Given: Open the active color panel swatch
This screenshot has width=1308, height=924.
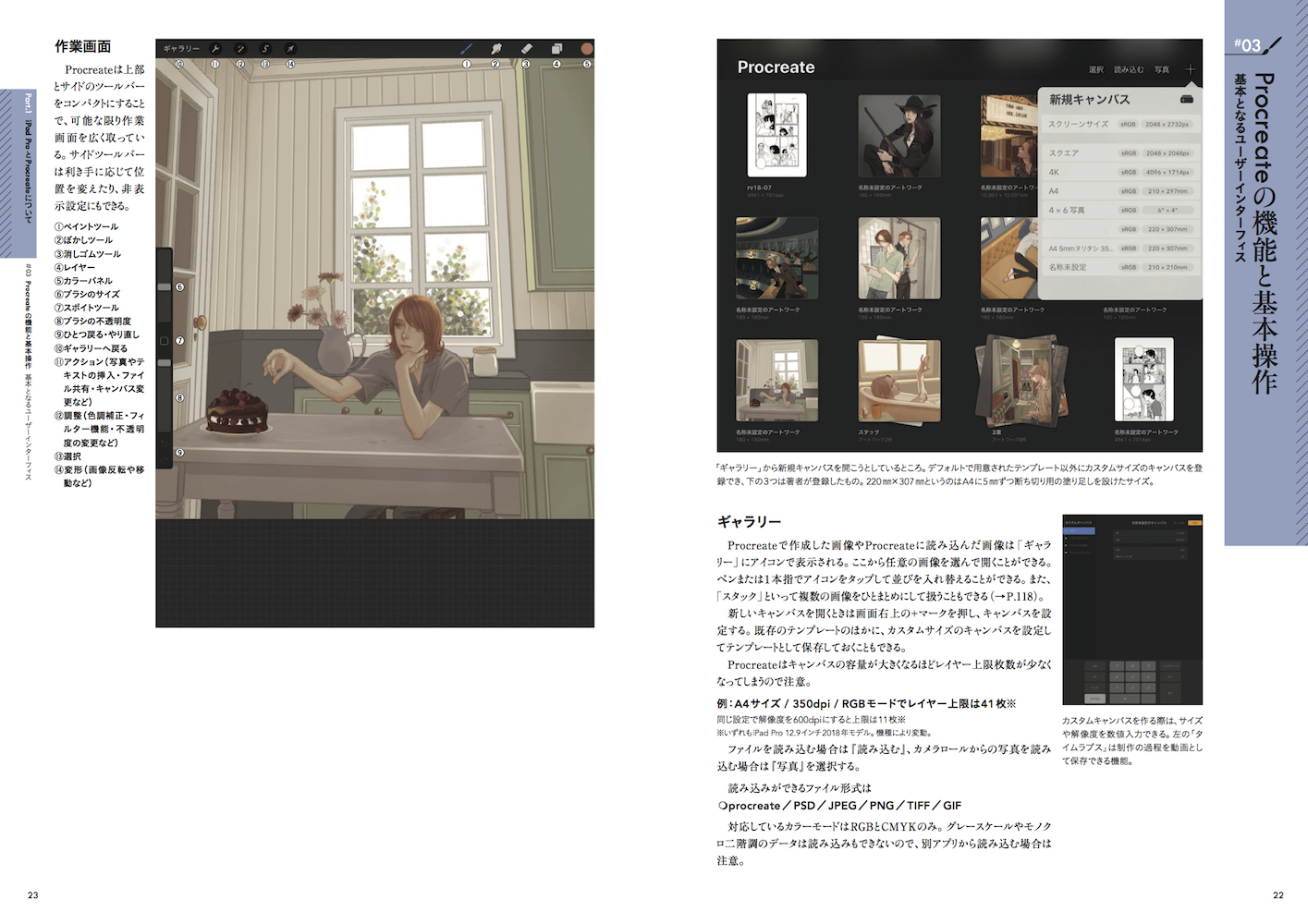Looking at the screenshot, I should pyautogui.click(x=586, y=49).
